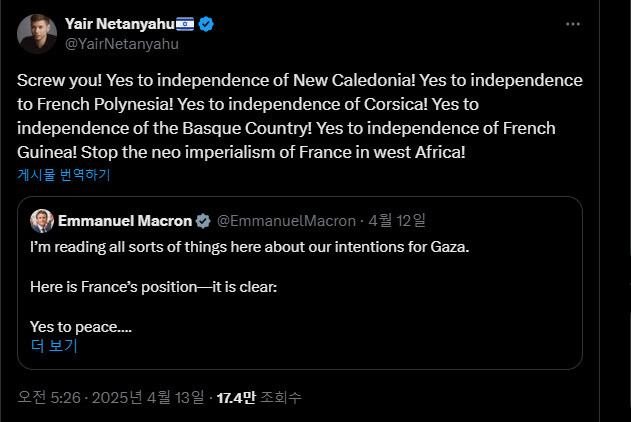Screen dimensions: 631x422
Task: View the 17.4만 조회수 view count
Action: tap(259, 398)
